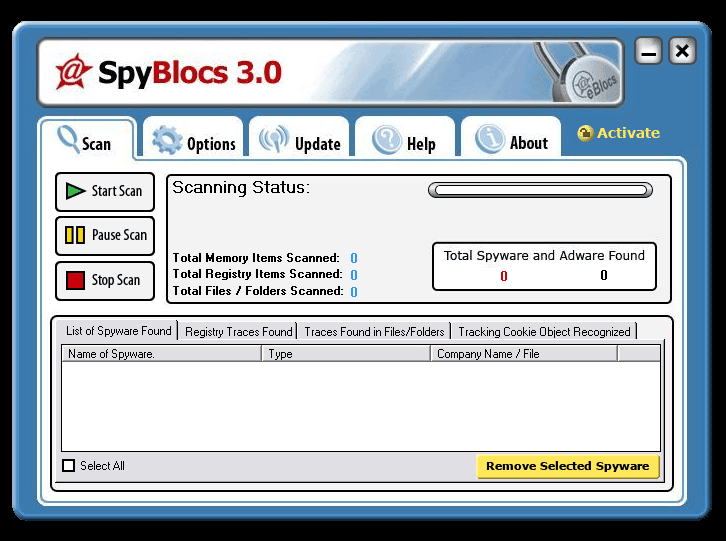Viewport: 726px width, 541px height.
Task: Click Total Registry Items Scanned value
Action: point(354,275)
